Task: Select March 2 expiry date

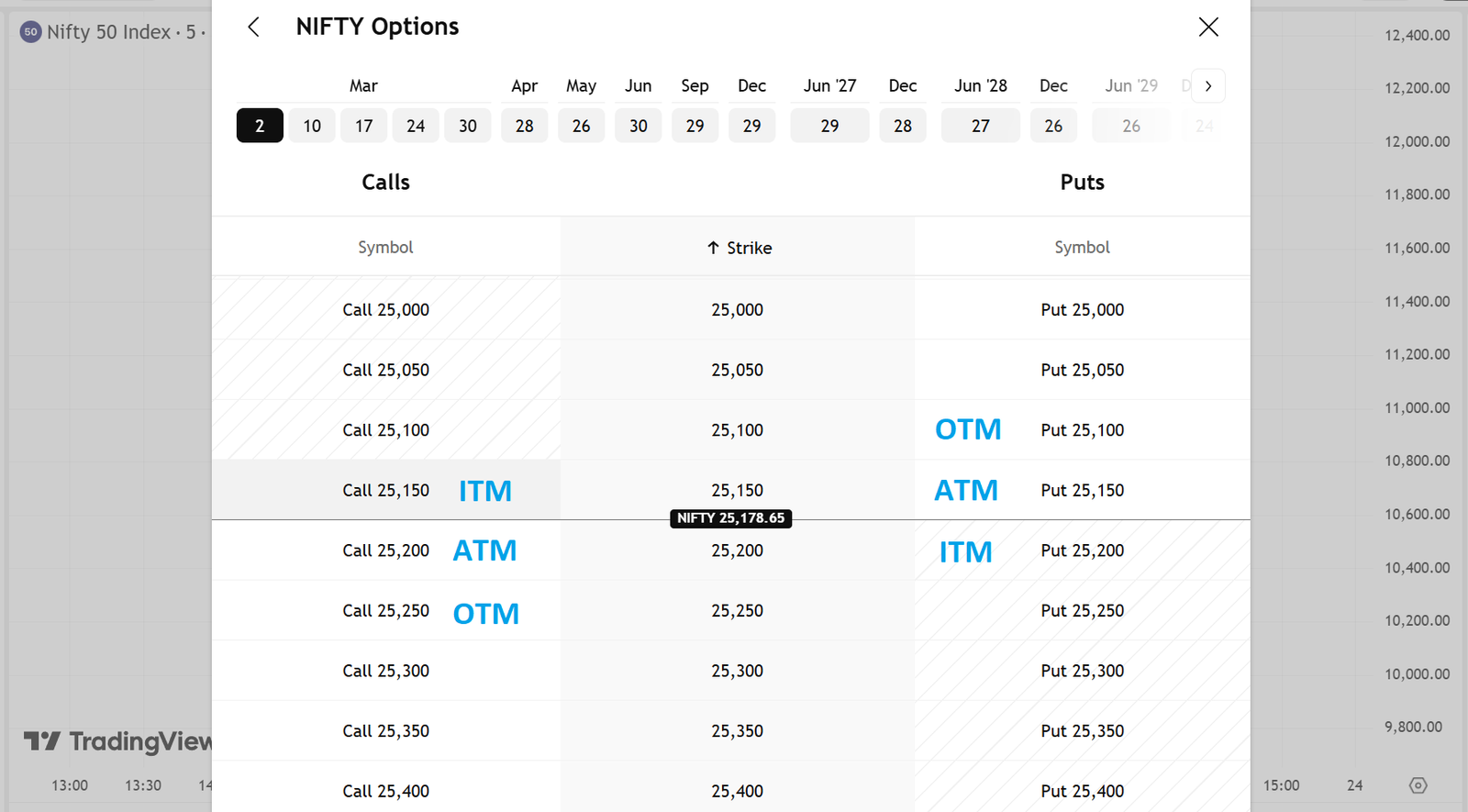Action: [260, 126]
